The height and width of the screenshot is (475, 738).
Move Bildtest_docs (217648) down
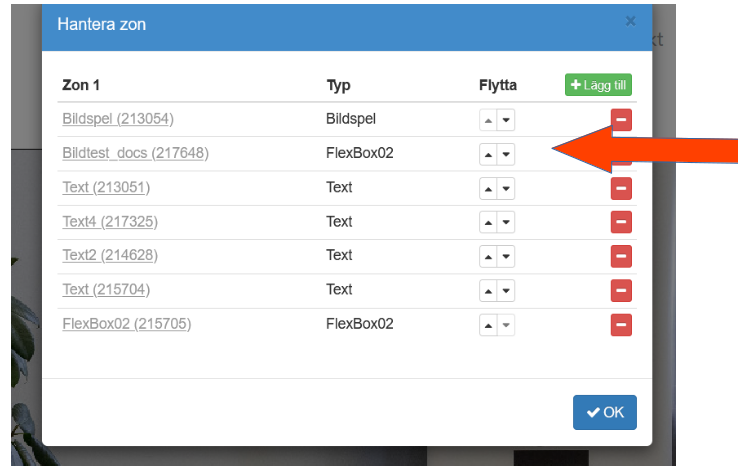506,154
